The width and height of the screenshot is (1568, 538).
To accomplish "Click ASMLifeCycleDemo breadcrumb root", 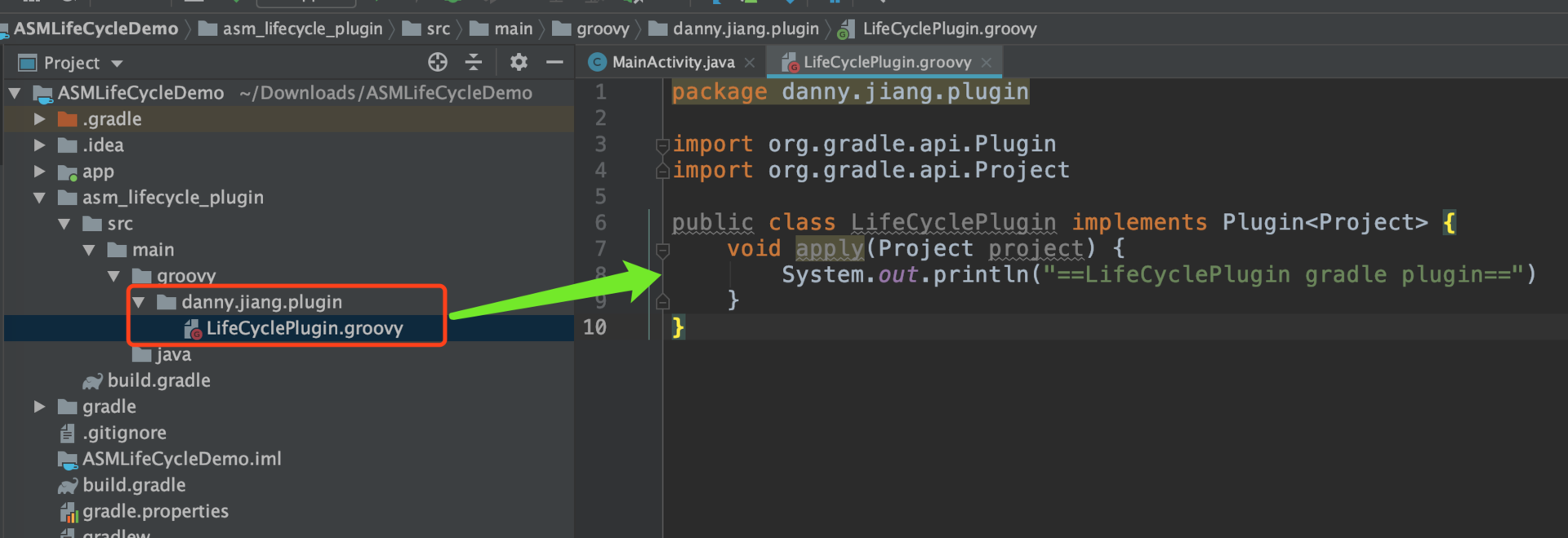I will [96, 29].
